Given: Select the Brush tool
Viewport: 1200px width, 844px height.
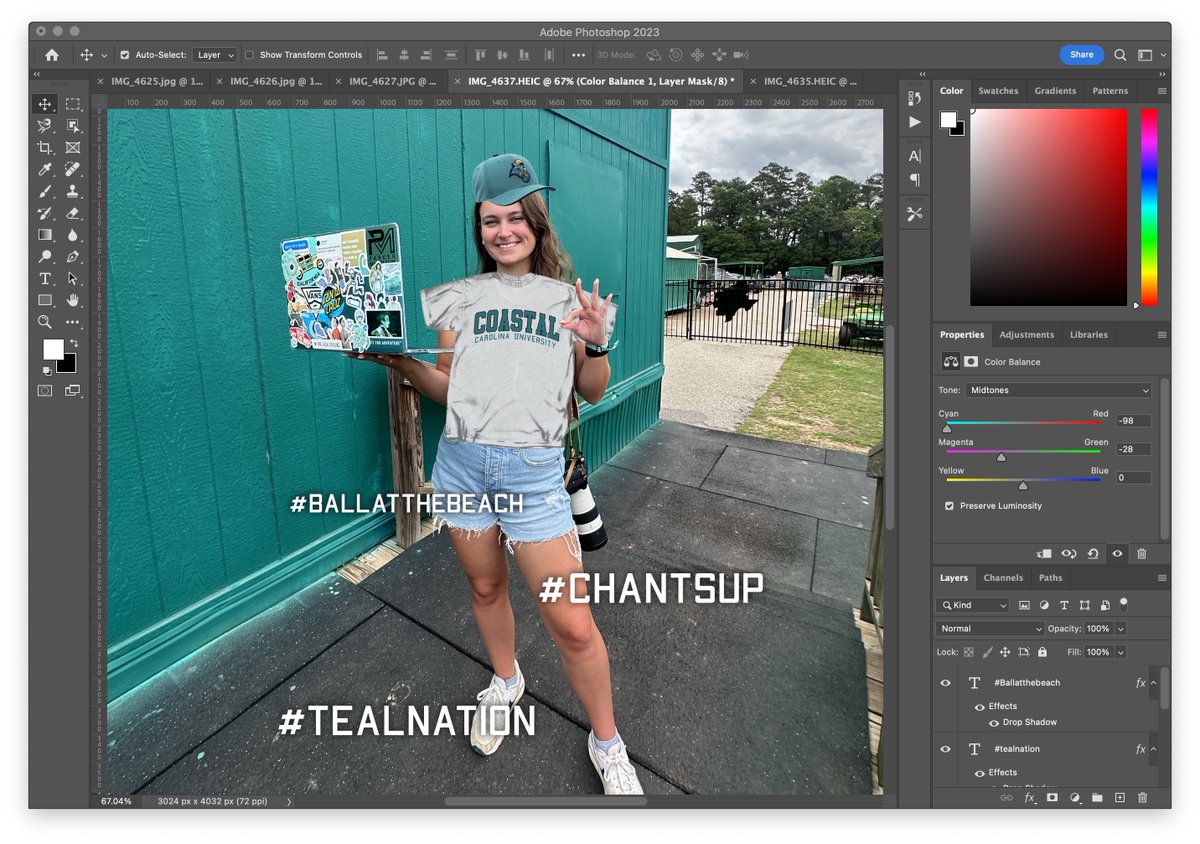Looking at the screenshot, I should coord(45,191).
